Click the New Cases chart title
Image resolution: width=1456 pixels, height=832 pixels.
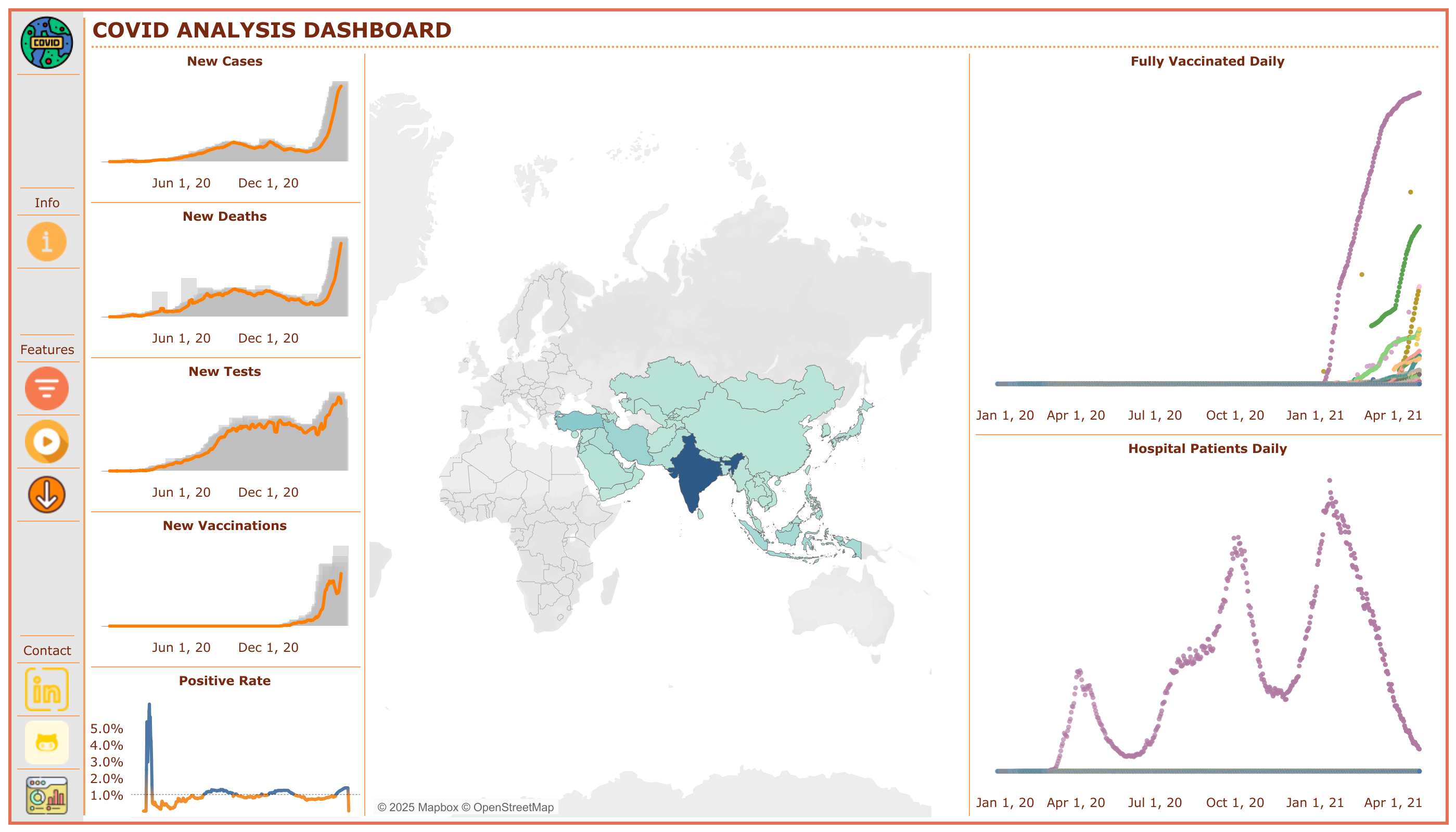point(224,61)
